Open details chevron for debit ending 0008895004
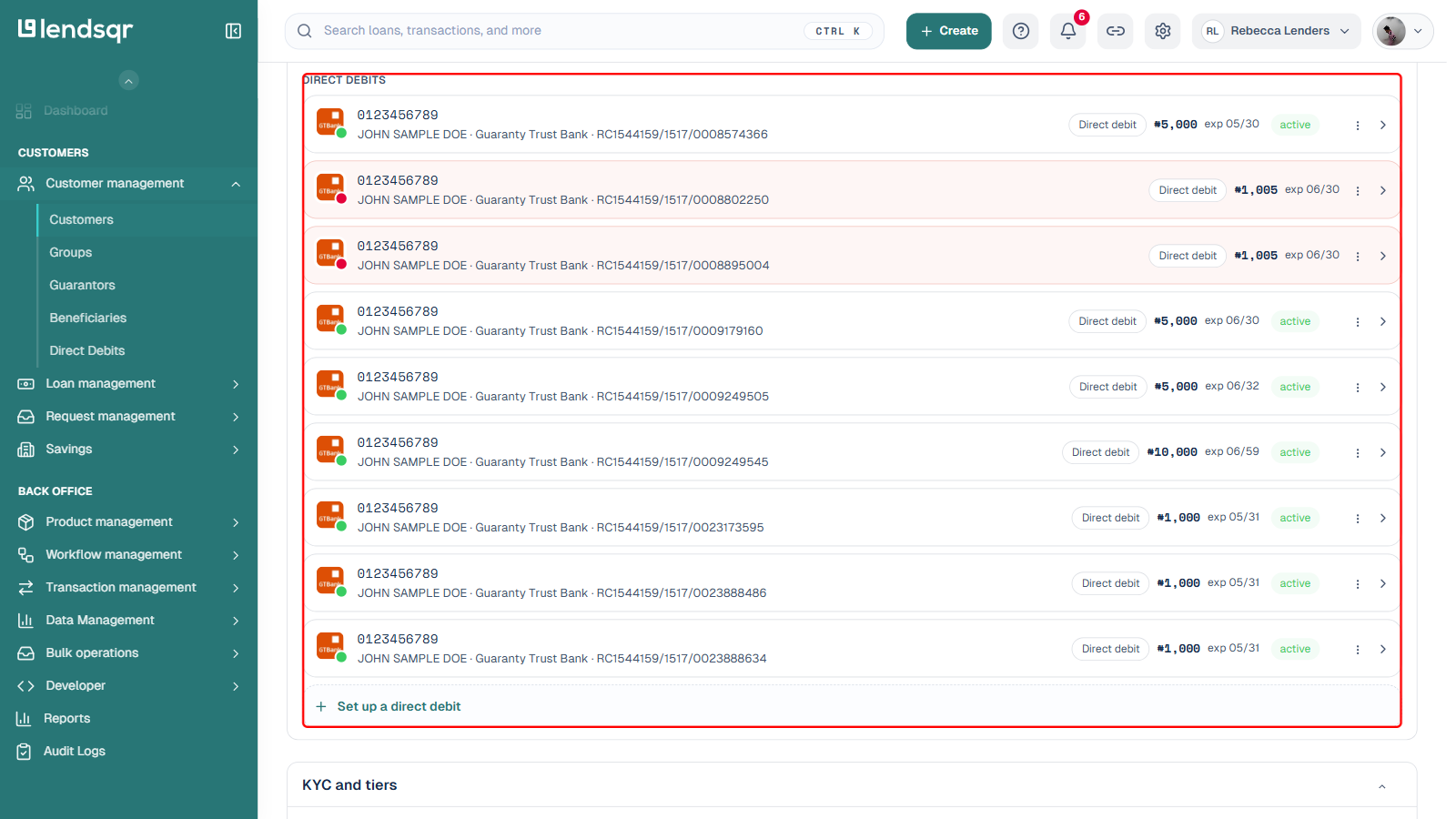The width and height of the screenshot is (1456, 819). click(x=1382, y=257)
